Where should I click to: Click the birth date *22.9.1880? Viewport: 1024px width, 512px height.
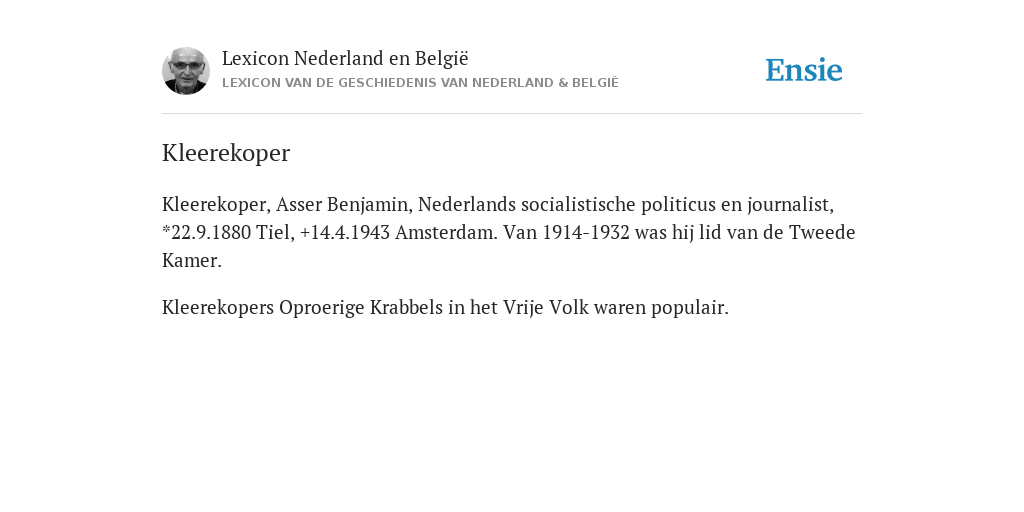pos(206,232)
